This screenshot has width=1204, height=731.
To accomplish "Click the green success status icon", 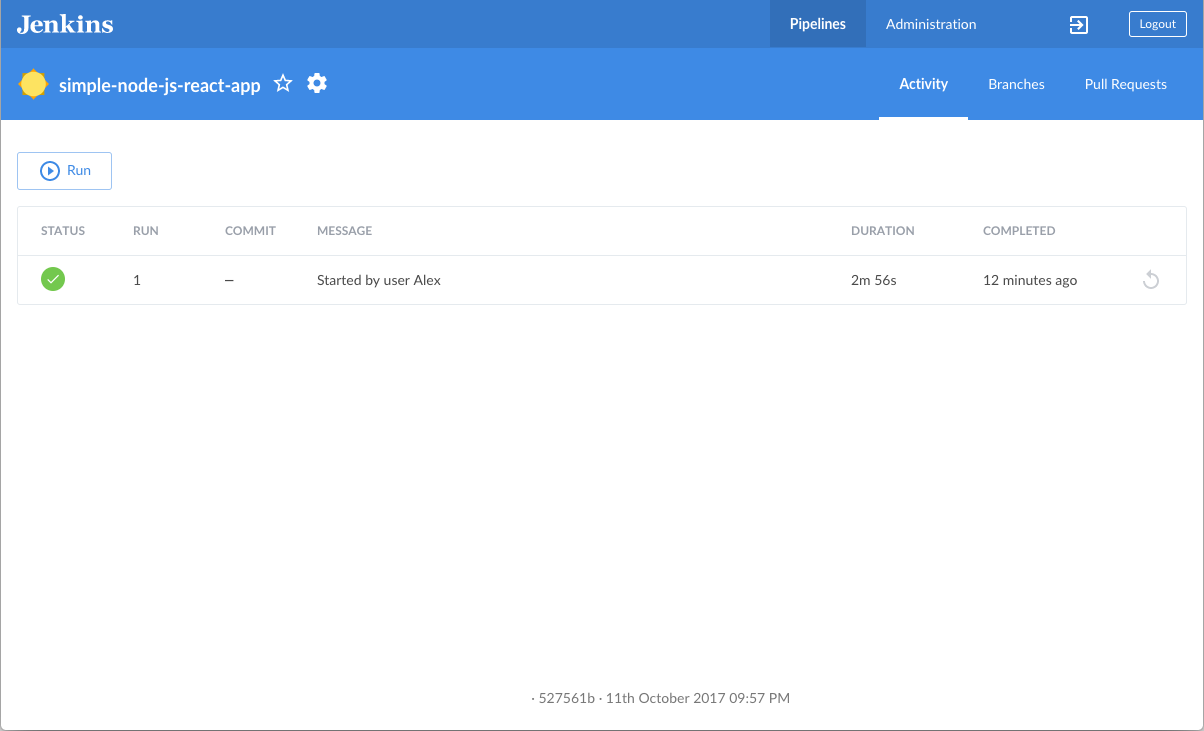I will [x=53, y=280].
